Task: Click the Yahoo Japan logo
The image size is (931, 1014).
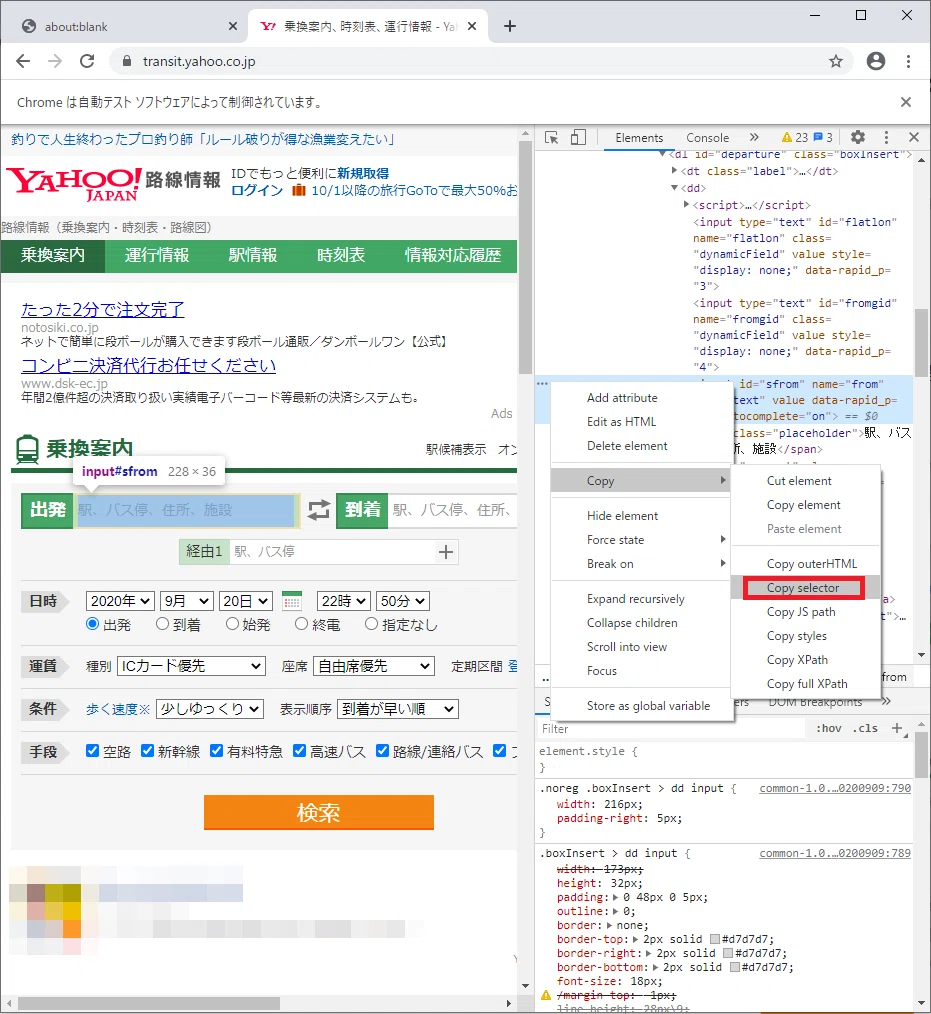Action: (74, 184)
